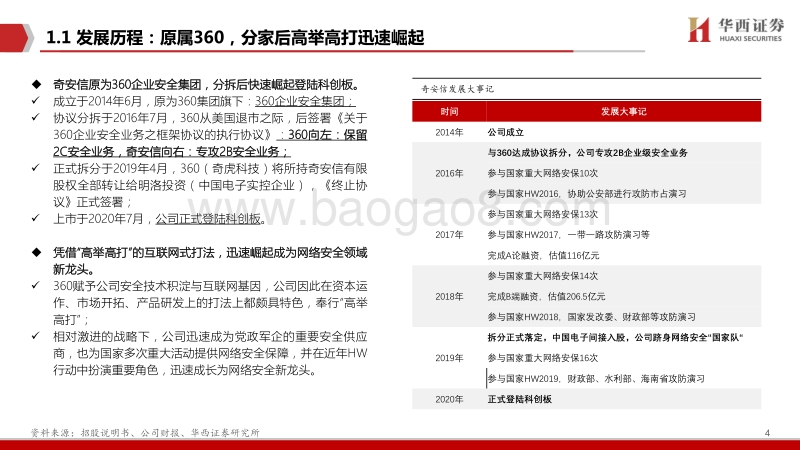Click the "发展大事记" column header

pyautogui.click(x=623, y=111)
